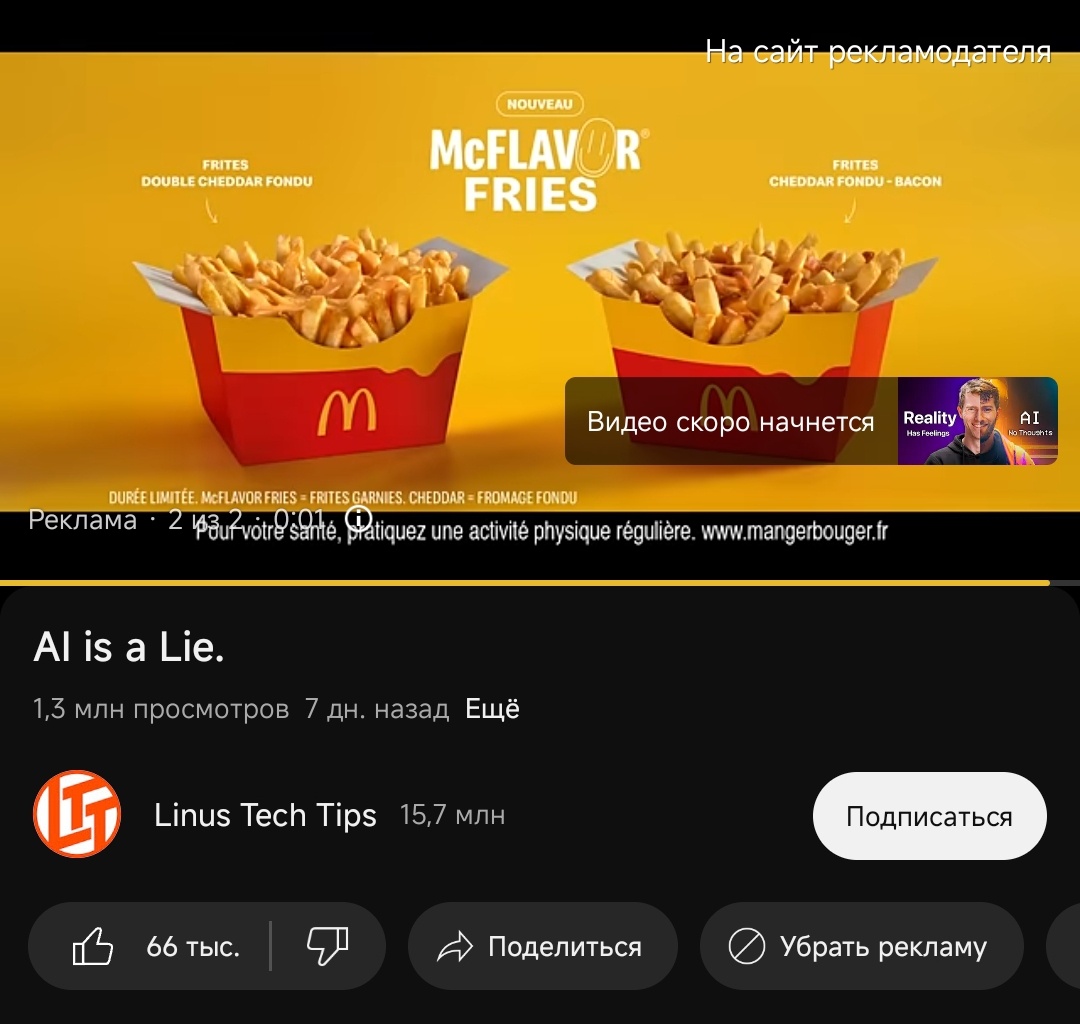
Task: Tap the thumbs-down dislike icon
Action: (328, 946)
